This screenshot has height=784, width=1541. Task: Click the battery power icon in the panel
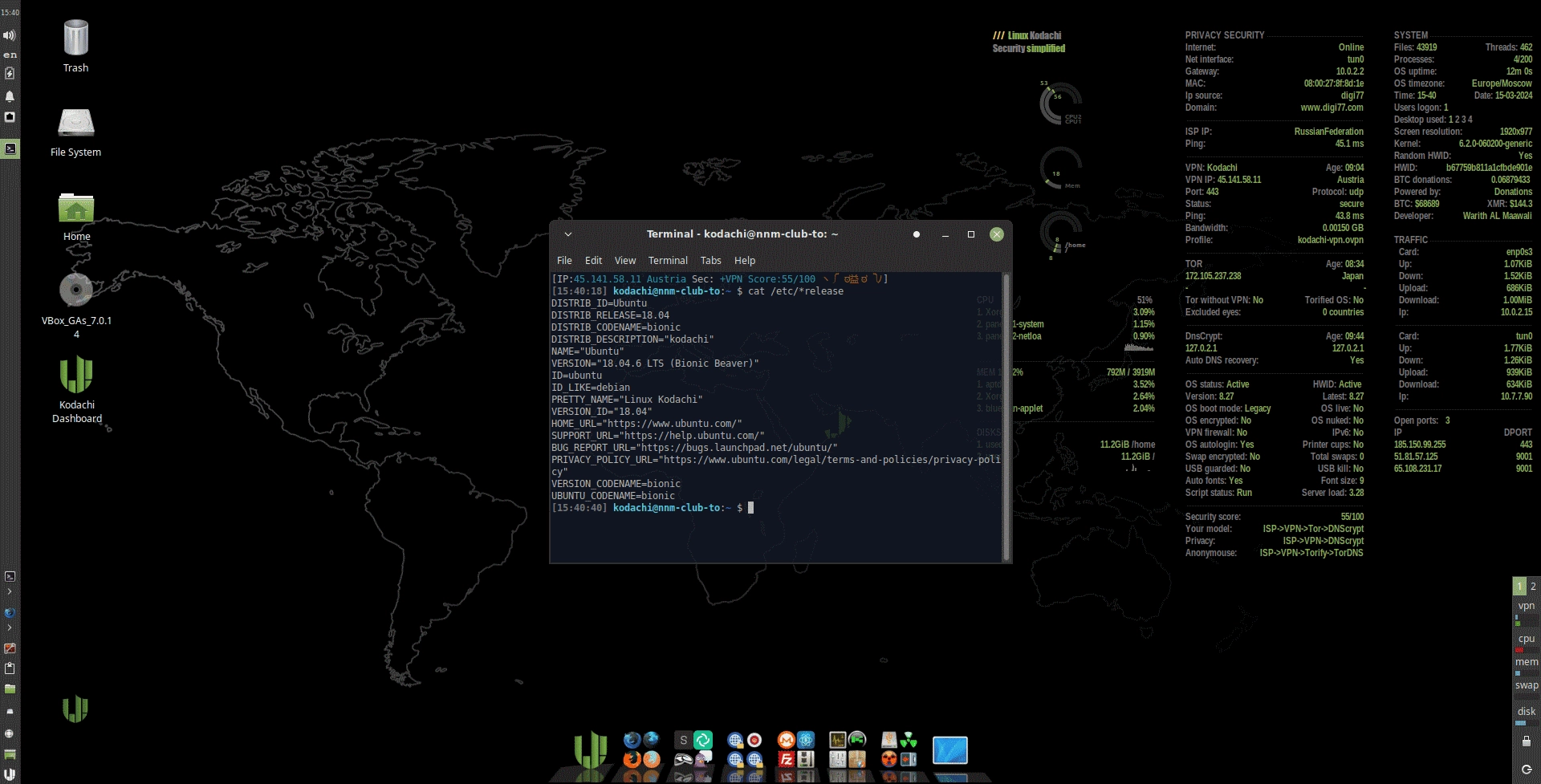click(x=10, y=74)
